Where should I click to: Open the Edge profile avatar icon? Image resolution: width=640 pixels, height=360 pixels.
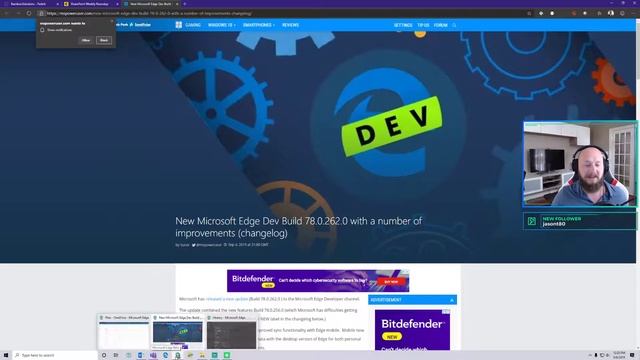click(611, 13)
